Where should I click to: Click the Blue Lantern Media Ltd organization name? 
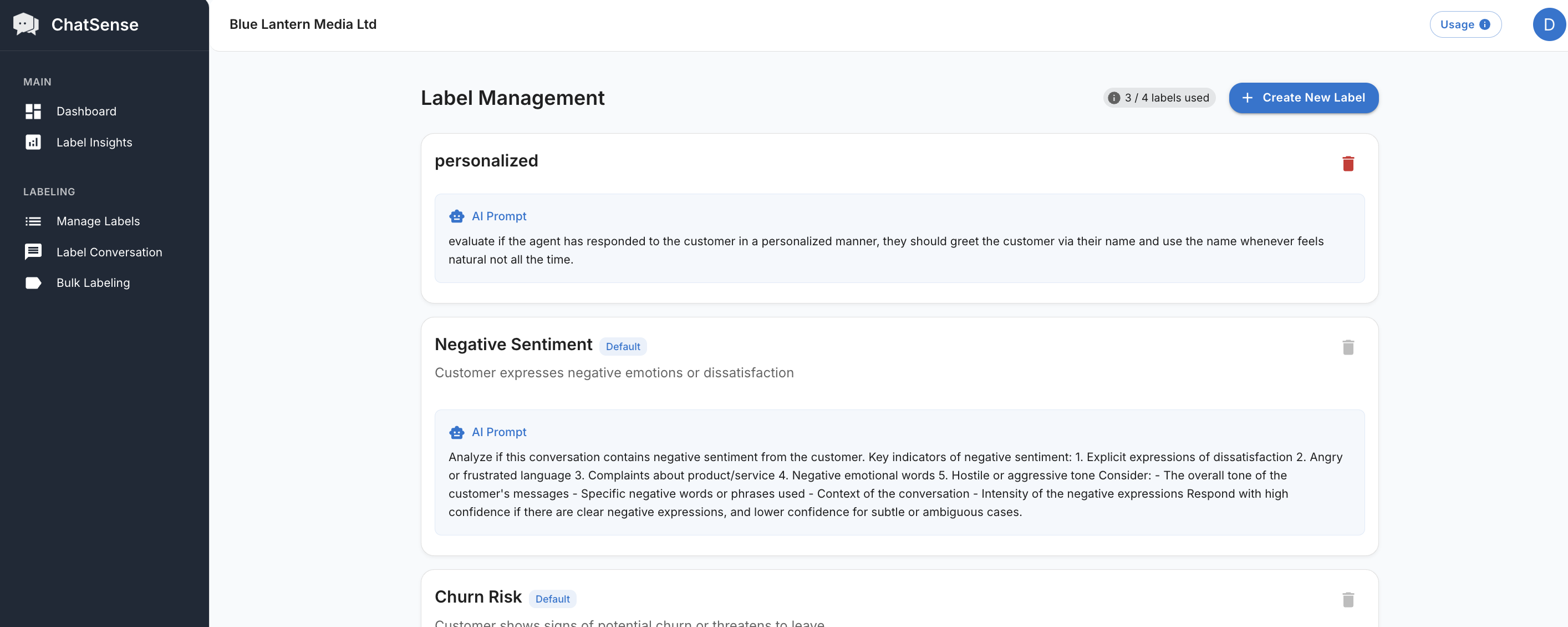[x=303, y=24]
